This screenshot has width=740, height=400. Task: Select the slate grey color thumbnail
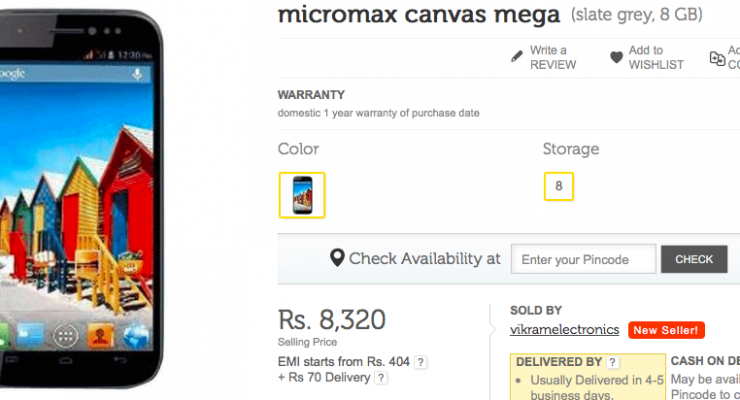(301, 195)
